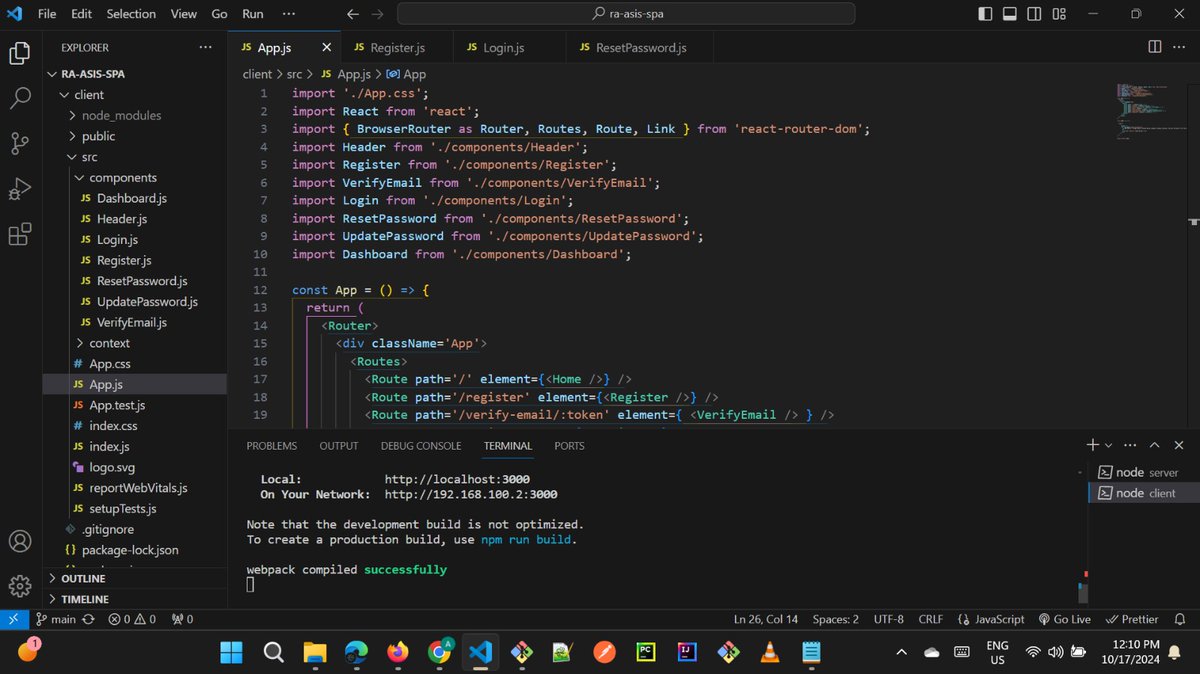Viewport: 1200px width, 674px height.
Task: Close the App.js editor tab
Action: point(327,47)
